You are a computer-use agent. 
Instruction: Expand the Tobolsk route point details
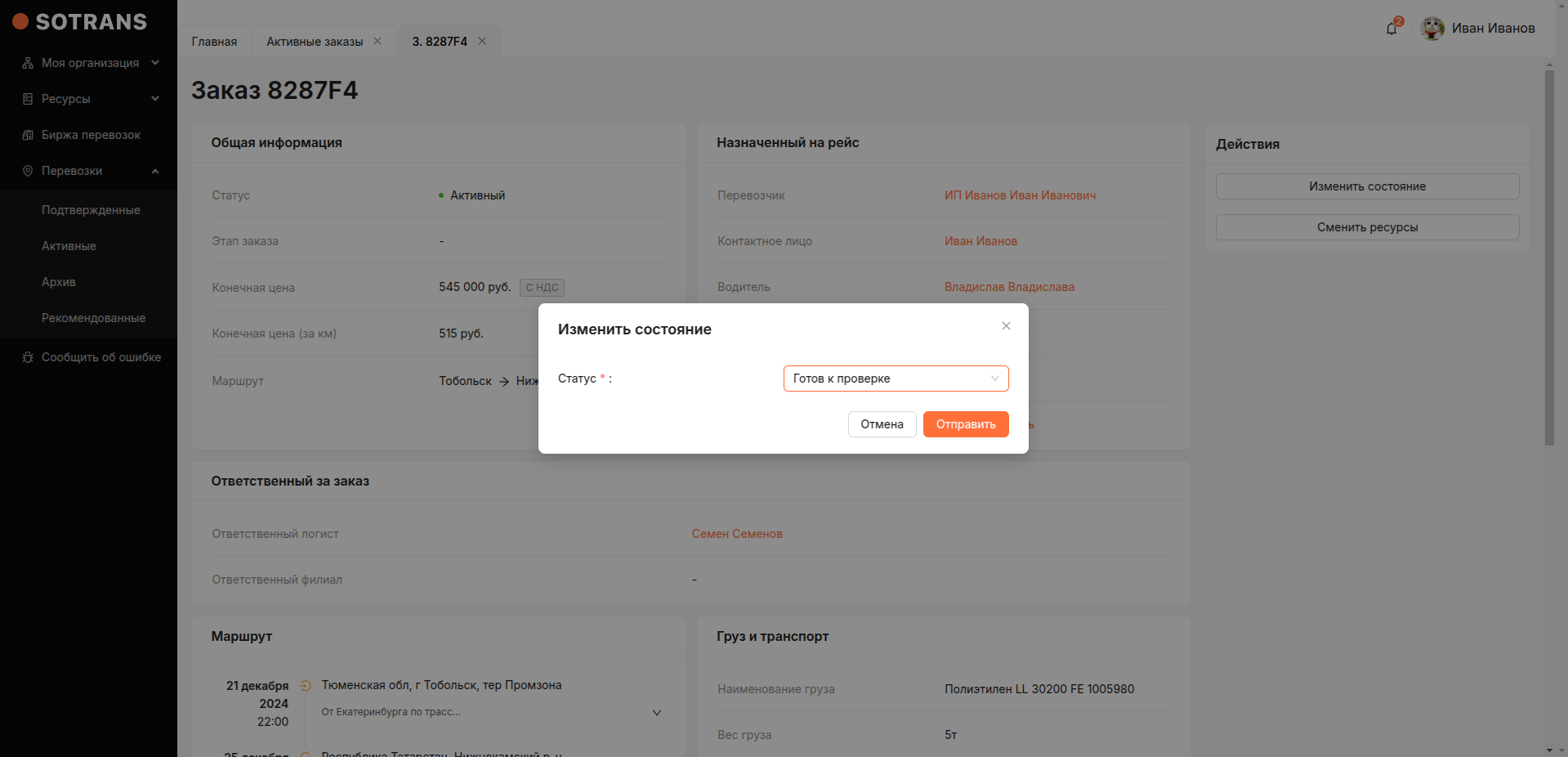656,713
